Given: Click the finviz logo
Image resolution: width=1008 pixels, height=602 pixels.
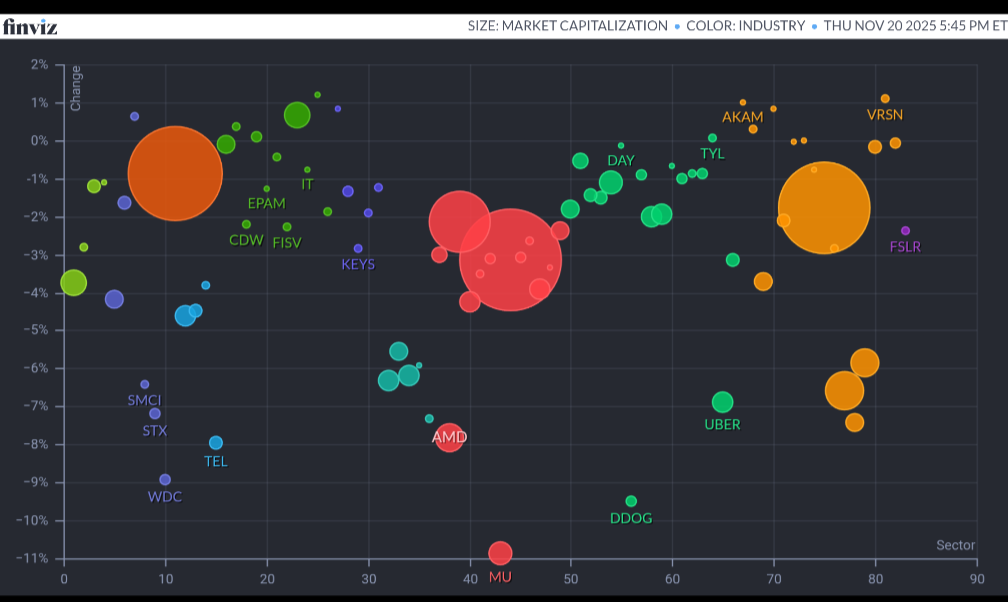Looking at the screenshot, I should [x=30, y=26].
